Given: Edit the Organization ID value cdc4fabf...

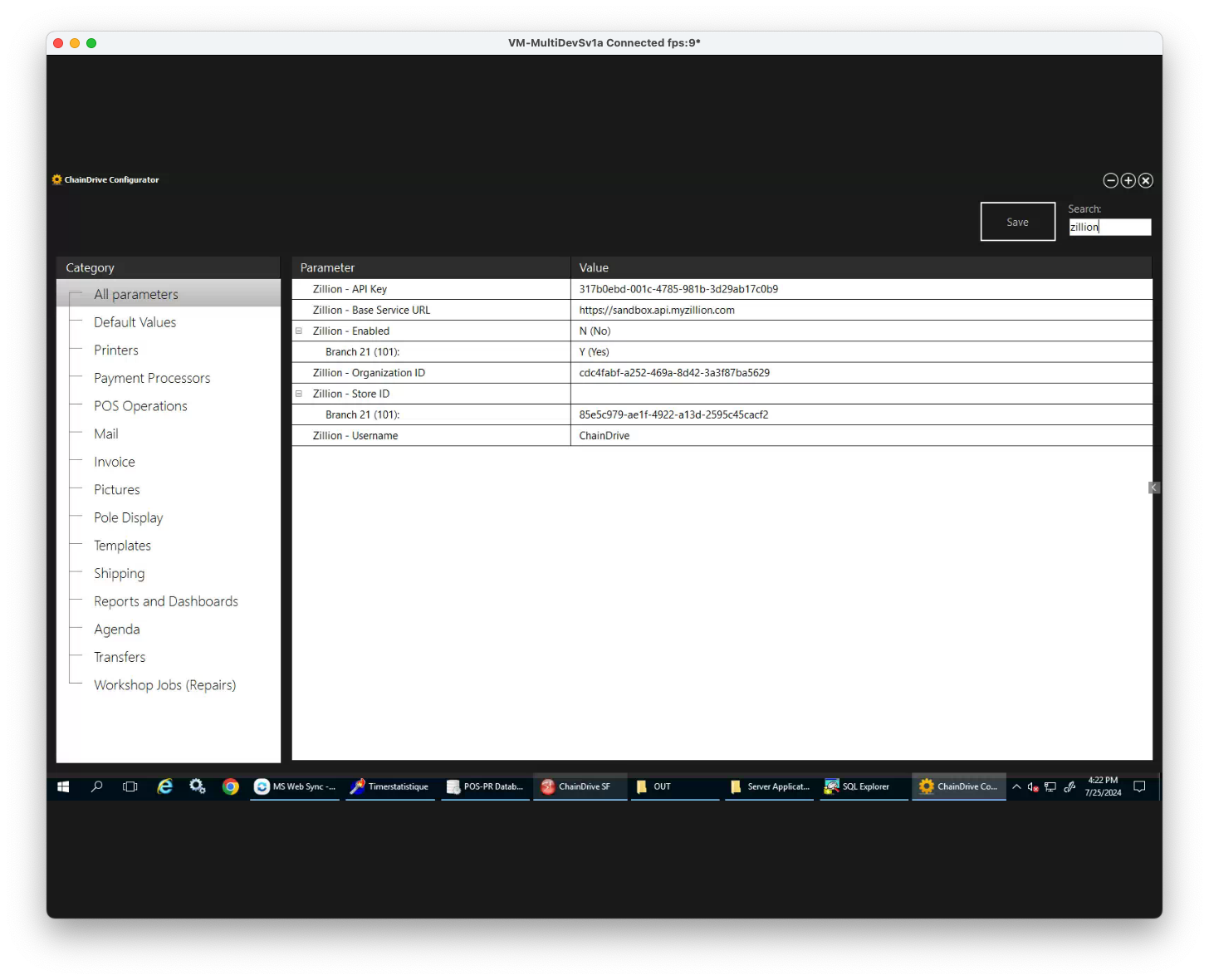Looking at the screenshot, I should (x=862, y=373).
